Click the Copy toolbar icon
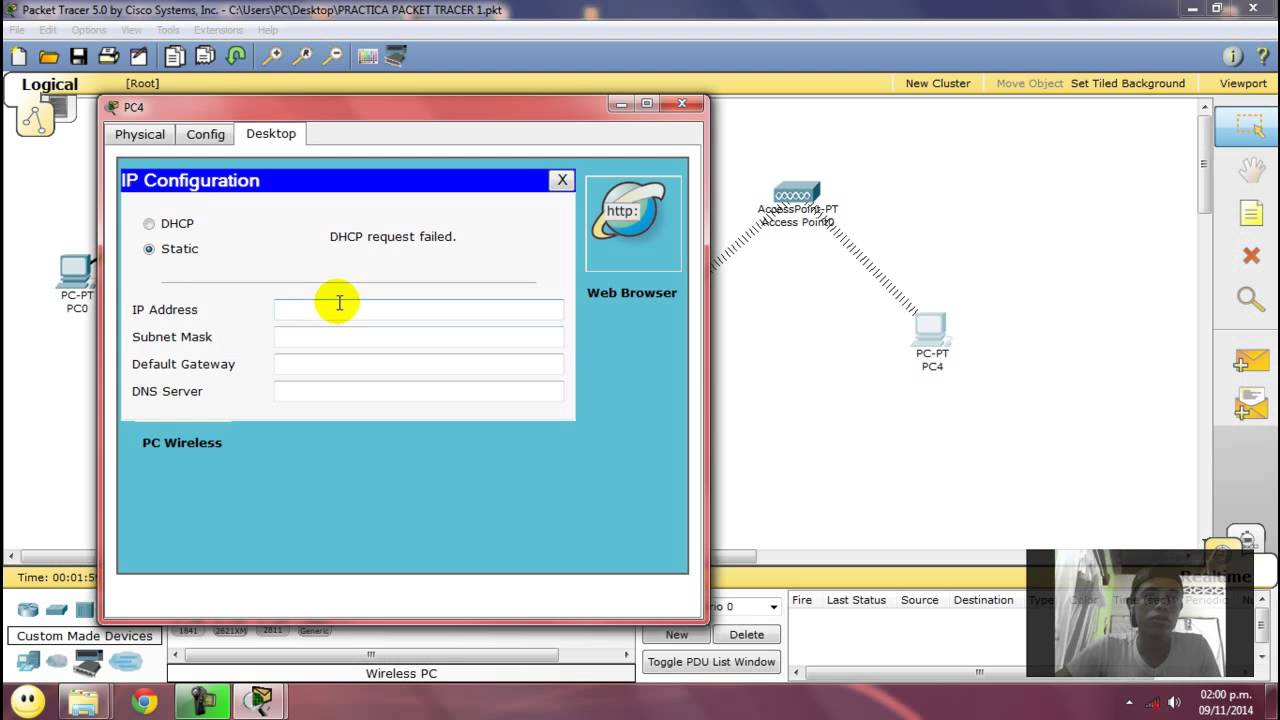The width and height of the screenshot is (1280, 720). (x=176, y=57)
